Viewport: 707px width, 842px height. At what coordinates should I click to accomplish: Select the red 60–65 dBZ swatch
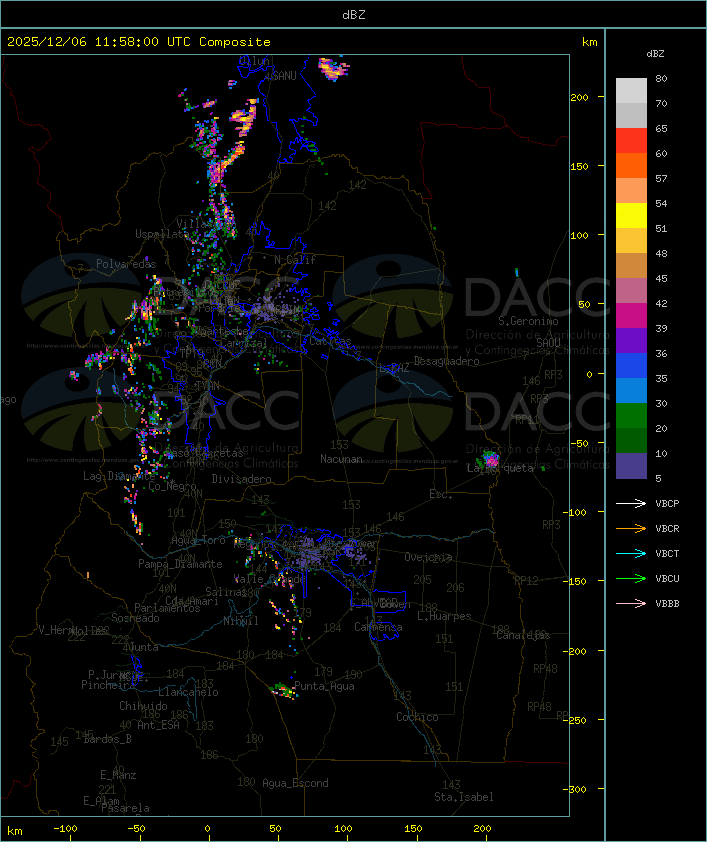pos(631,141)
